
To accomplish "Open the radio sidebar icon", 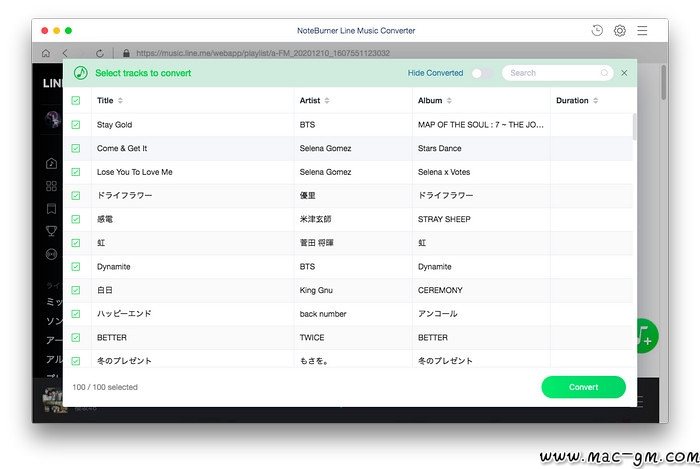I will click(51, 254).
